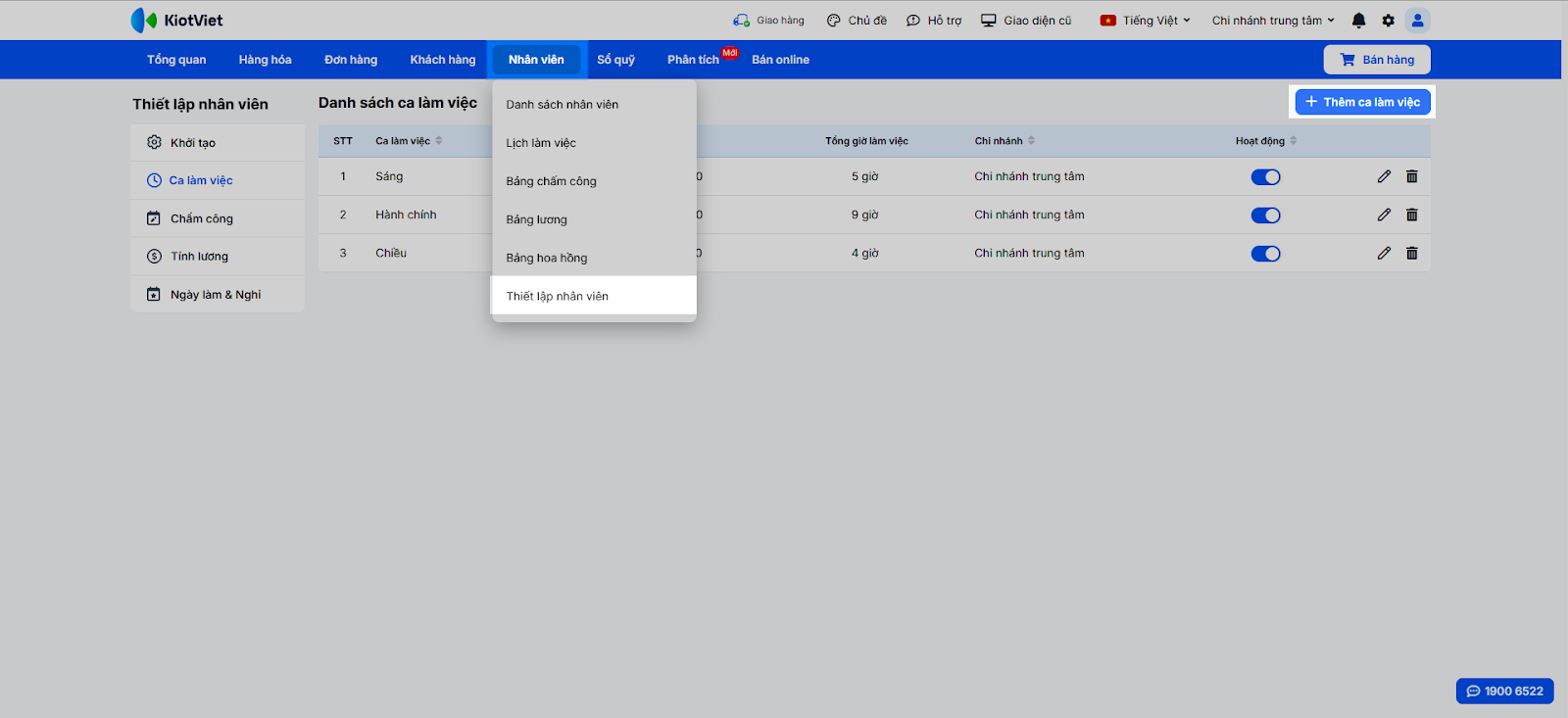Click the Hành chính shift name
Viewport: 1568px width, 718px height.
(406, 215)
